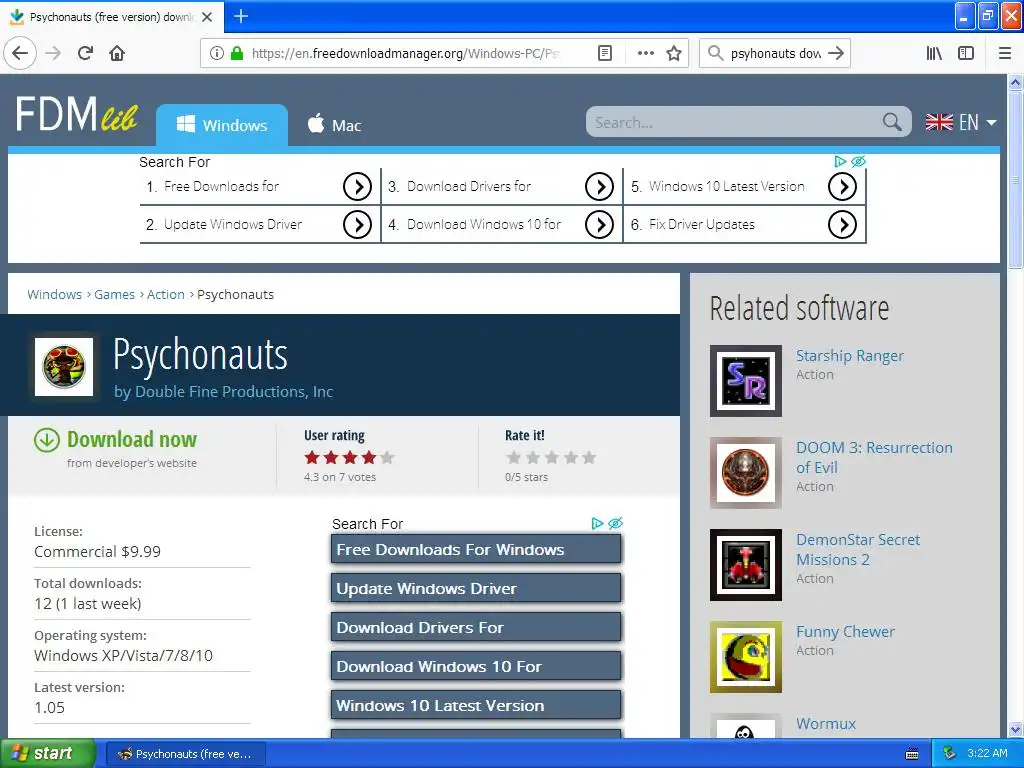The width and height of the screenshot is (1024, 768).
Task: Open the Funny Chewer thumbnail icon
Action: pyautogui.click(x=746, y=657)
